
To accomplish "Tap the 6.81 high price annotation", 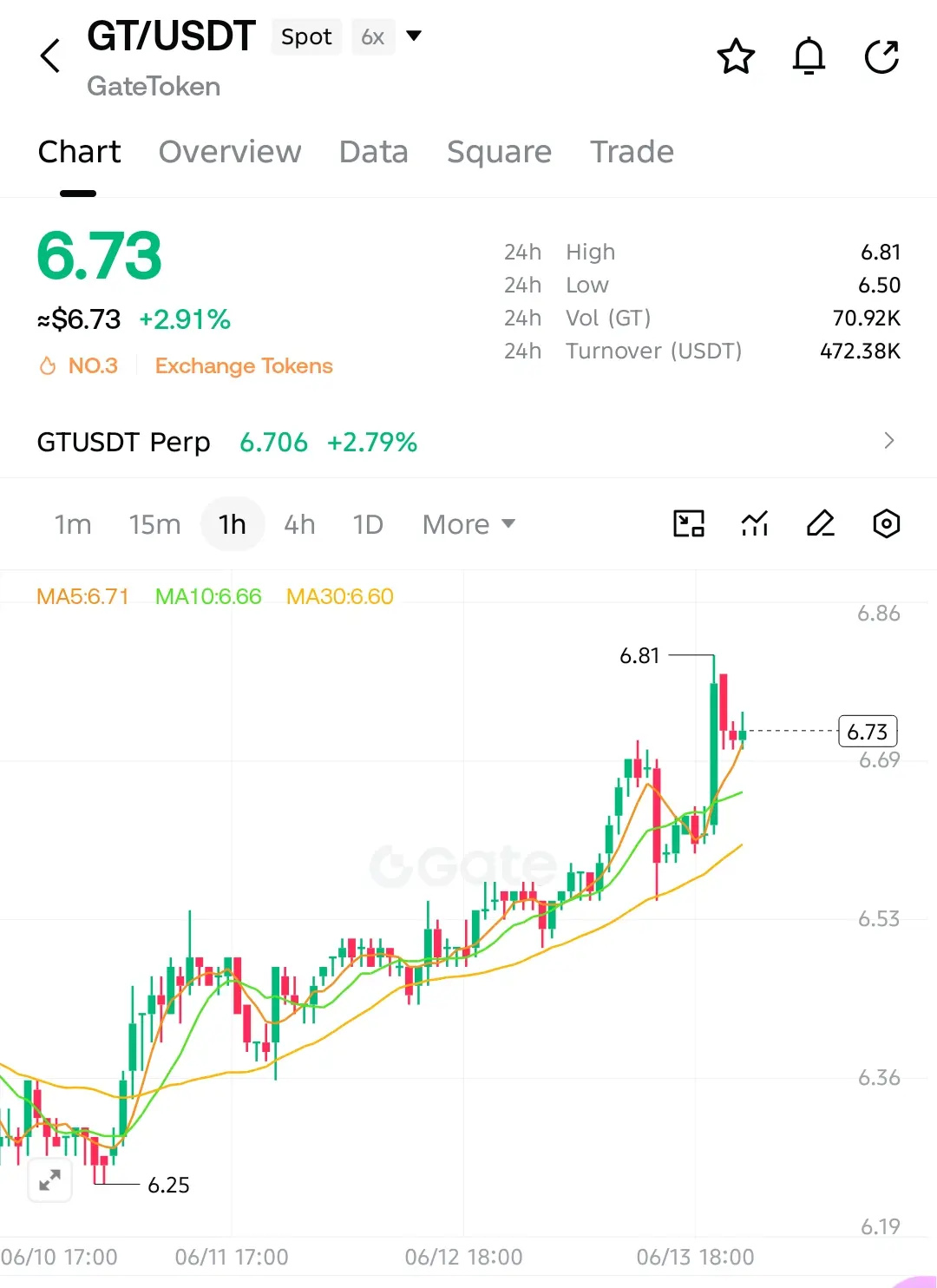I will tap(639, 655).
